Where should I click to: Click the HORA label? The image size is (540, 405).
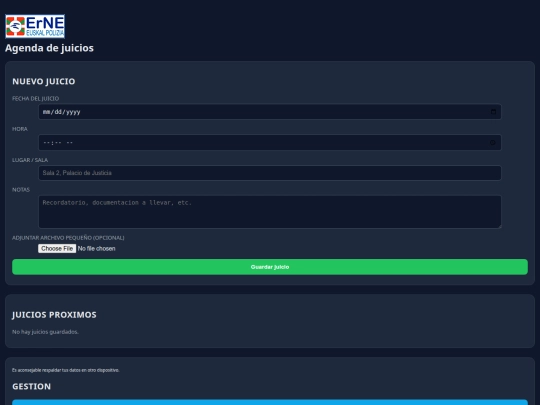click(20, 129)
